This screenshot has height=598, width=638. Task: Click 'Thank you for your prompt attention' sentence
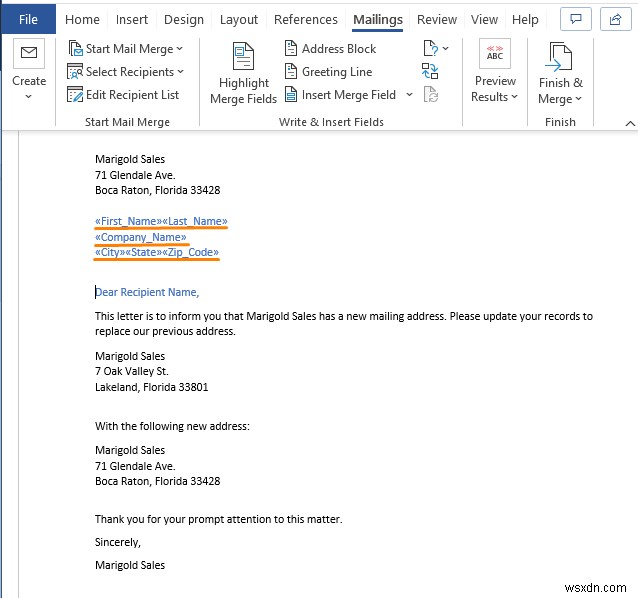coord(218,519)
